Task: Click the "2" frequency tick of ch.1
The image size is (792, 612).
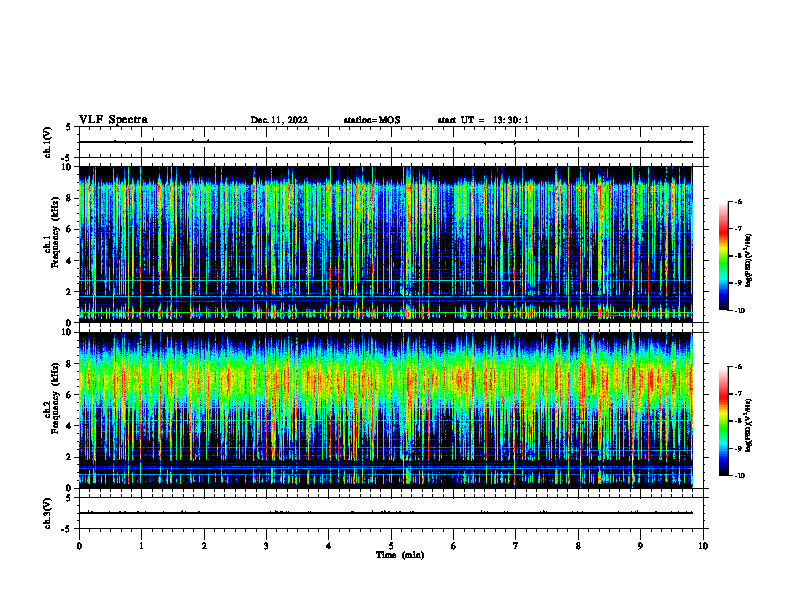Action: point(69,292)
